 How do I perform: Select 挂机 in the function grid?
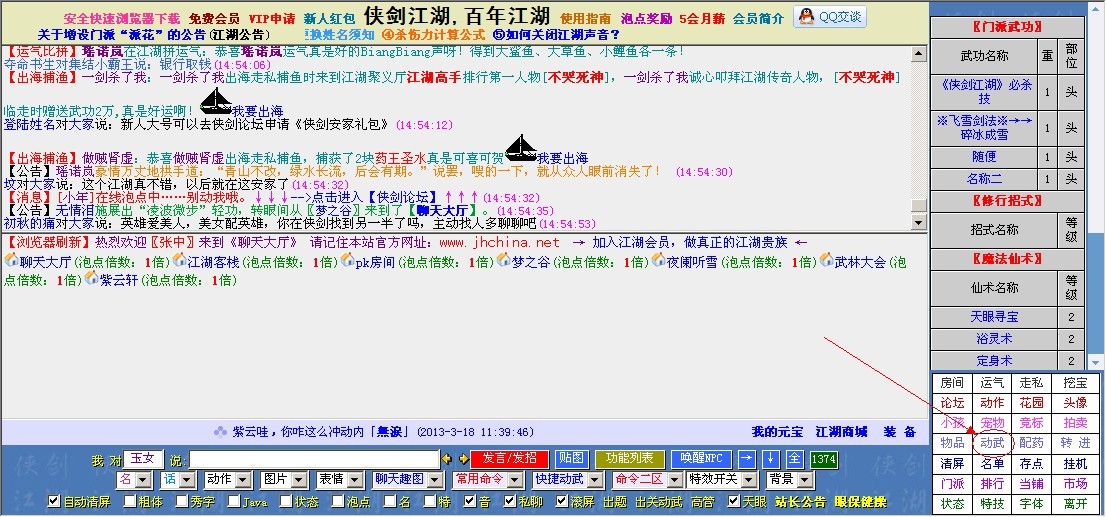[x=1075, y=463]
